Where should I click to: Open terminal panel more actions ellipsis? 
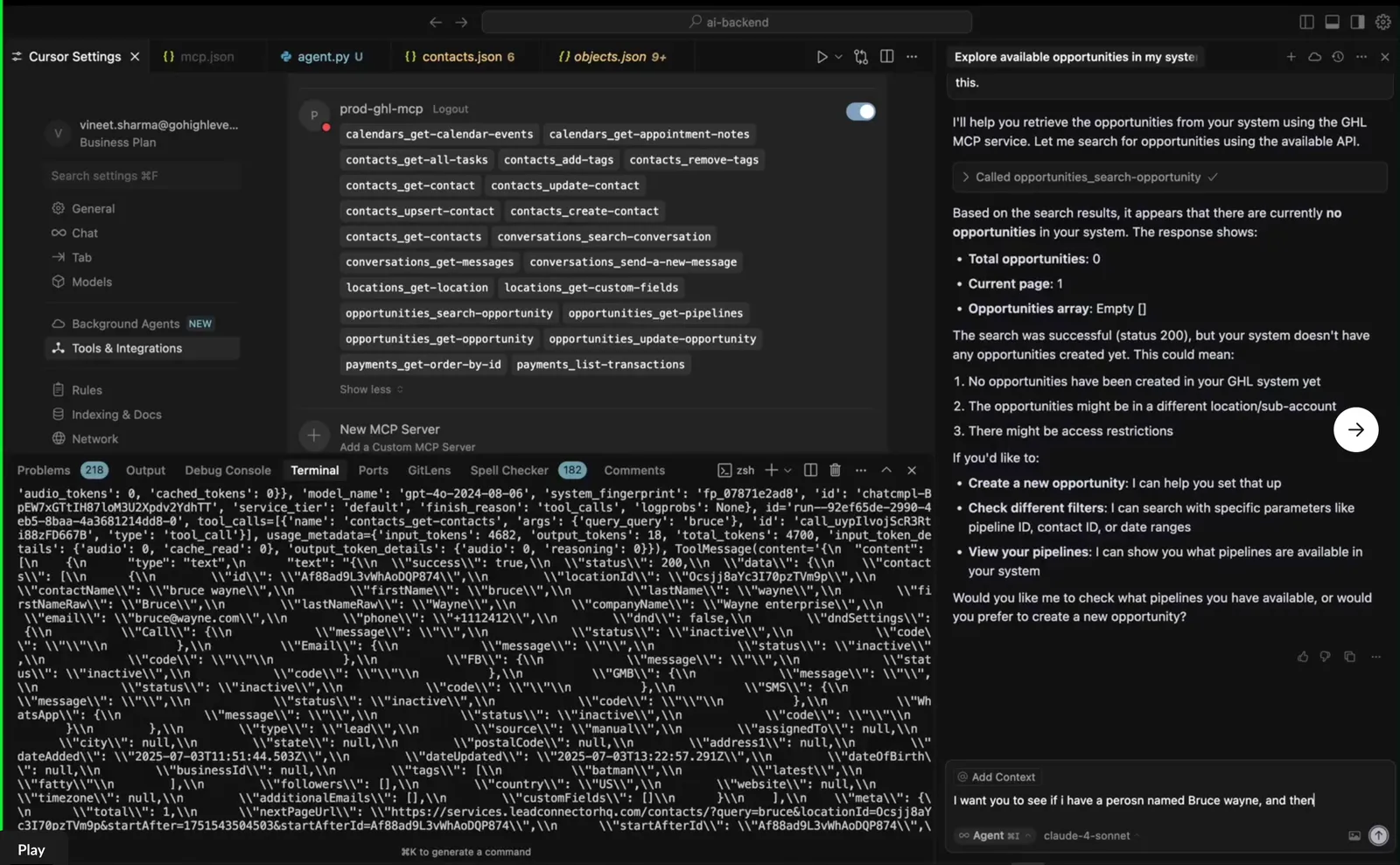[x=861, y=471]
